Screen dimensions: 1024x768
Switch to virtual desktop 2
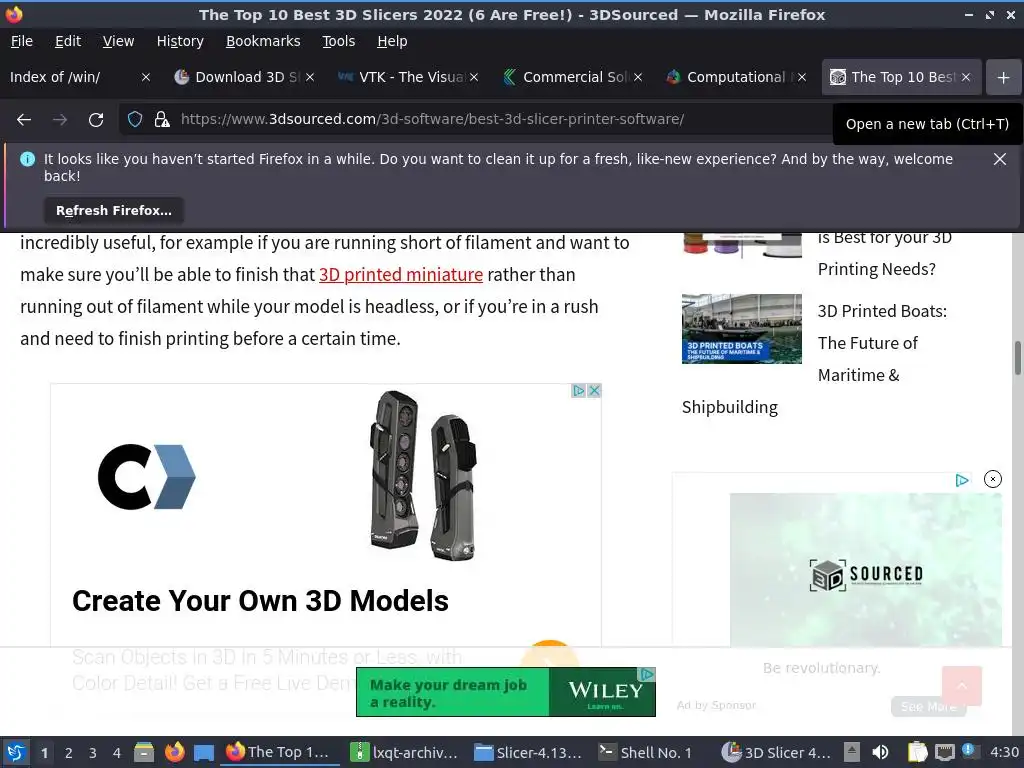[69, 753]
